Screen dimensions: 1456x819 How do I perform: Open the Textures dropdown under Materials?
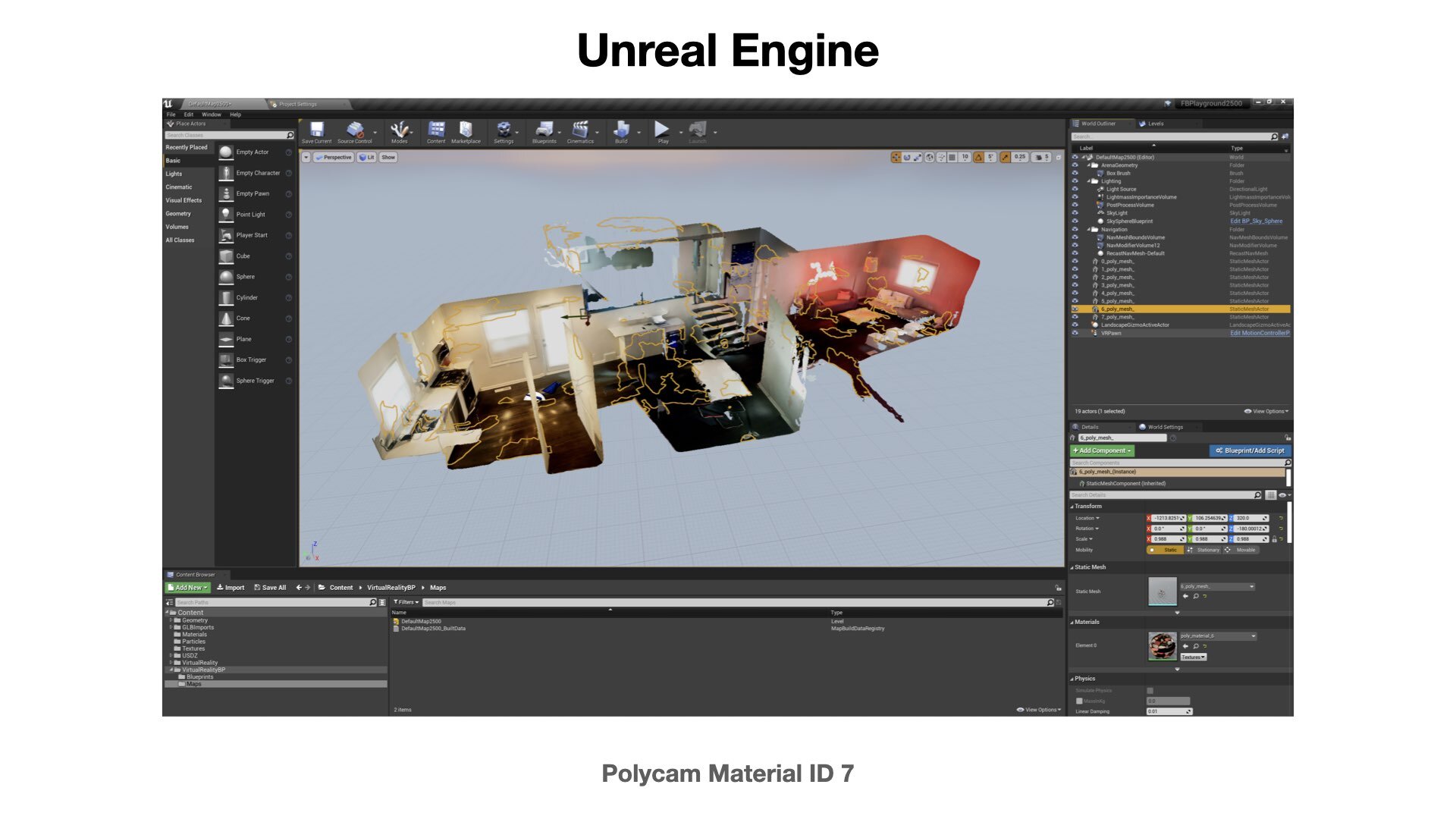[1193, 657]
